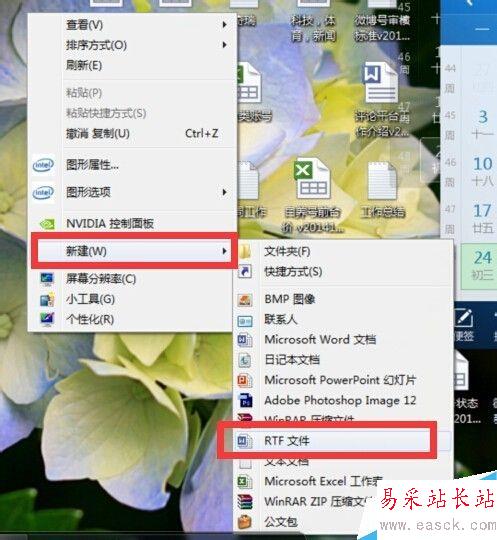This screenshot has height=540, width=497.
Task: Click the contact card icon beside 联系人
Action: 245,320
